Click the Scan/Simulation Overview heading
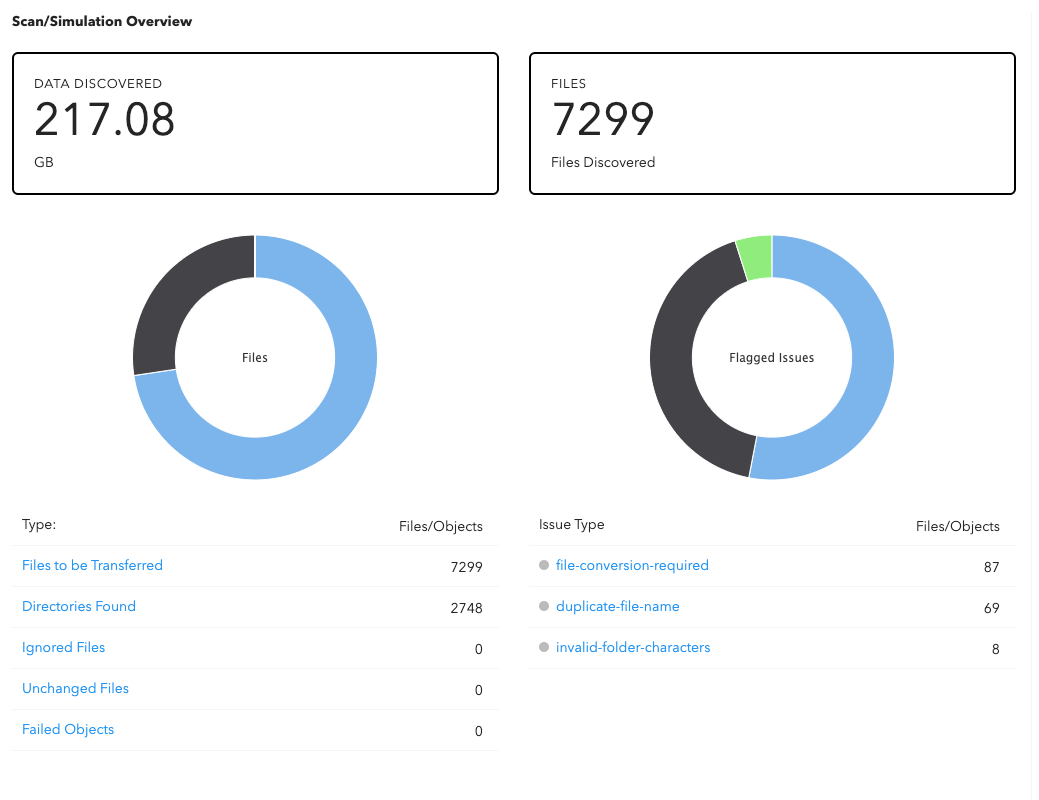 (102, 21)
